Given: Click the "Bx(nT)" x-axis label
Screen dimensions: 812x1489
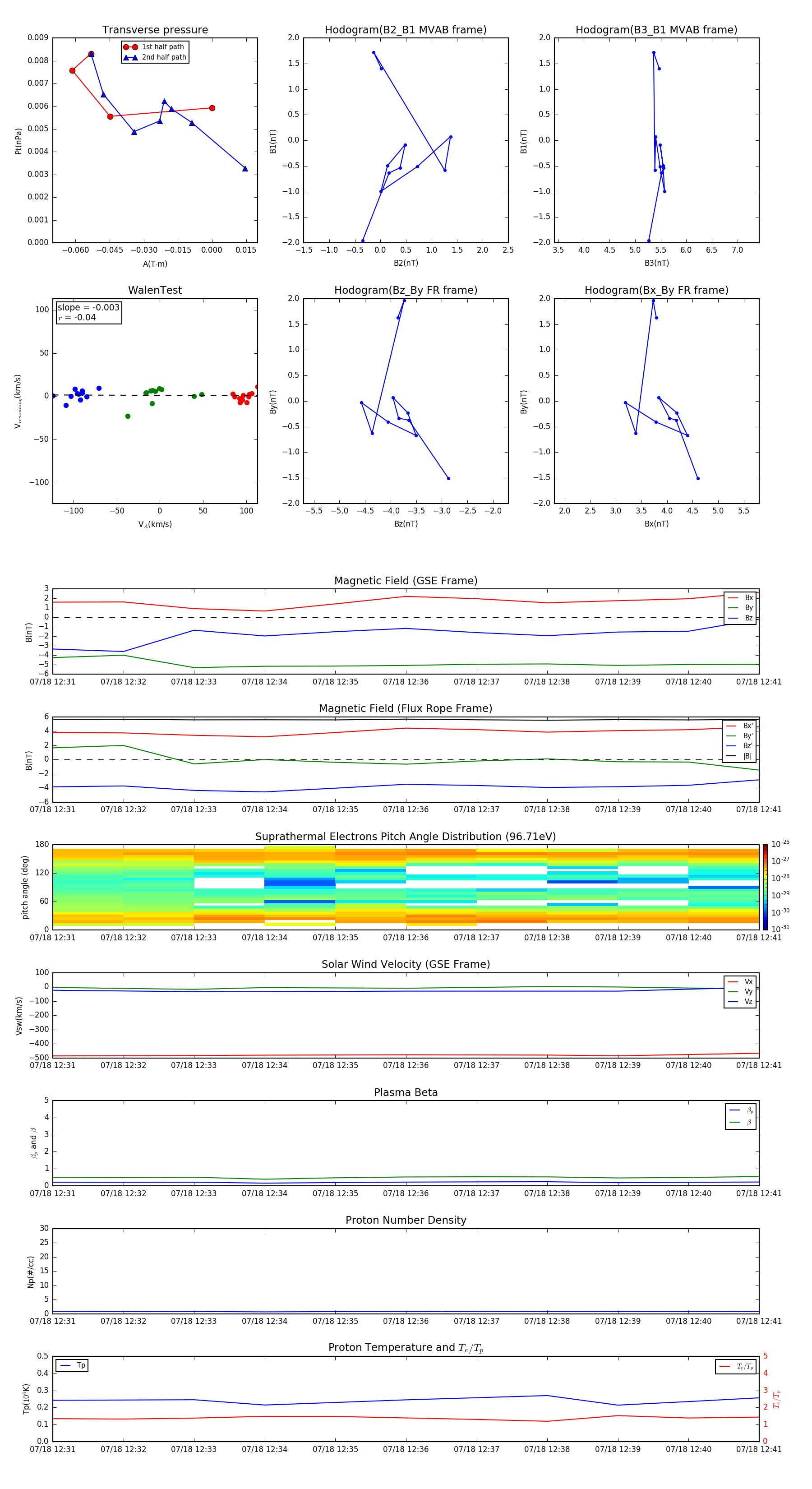Looking at the screenshot, I should pyautogui.click(x=656, y=524).
